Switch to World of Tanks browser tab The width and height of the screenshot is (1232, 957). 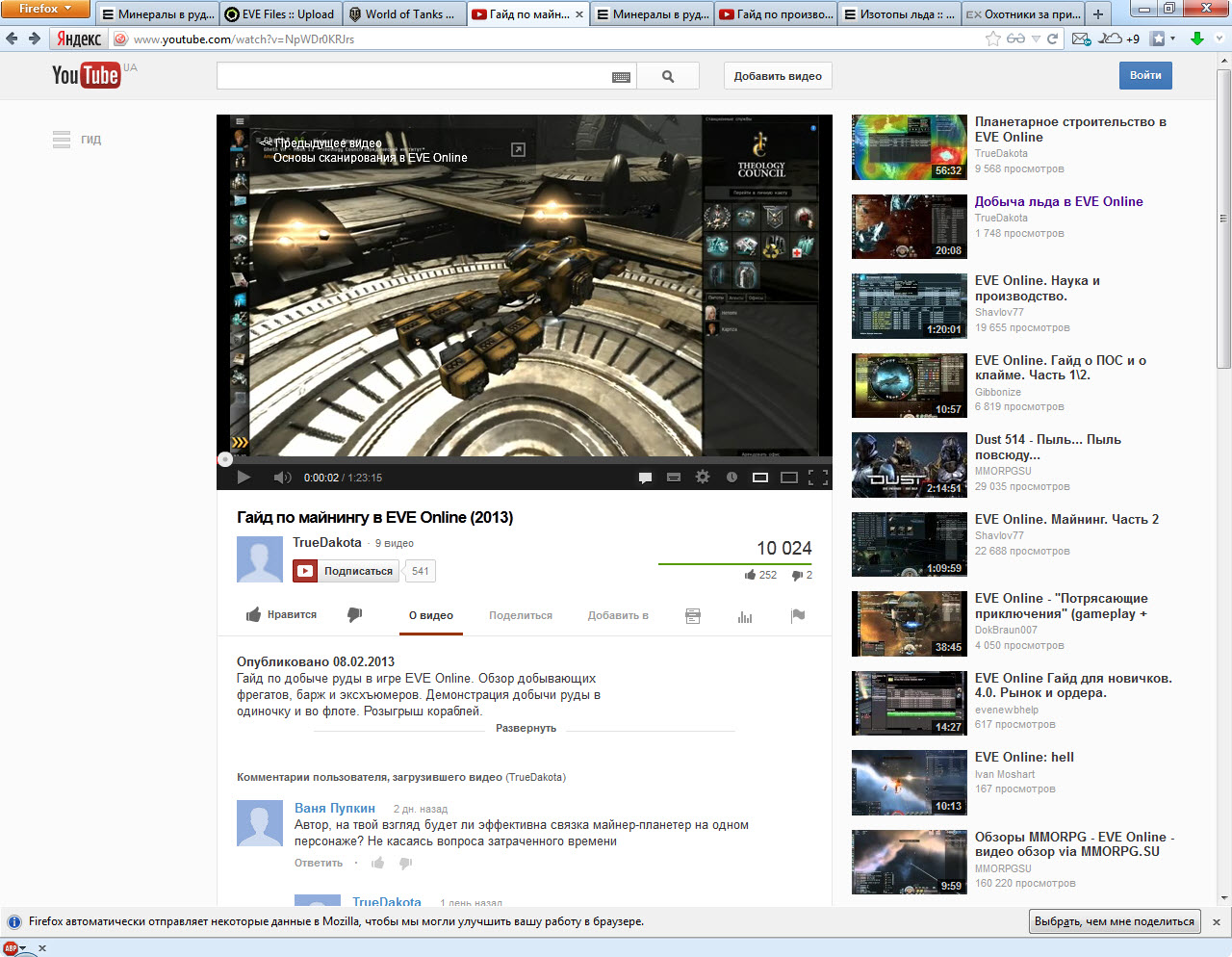coord(402,14)
